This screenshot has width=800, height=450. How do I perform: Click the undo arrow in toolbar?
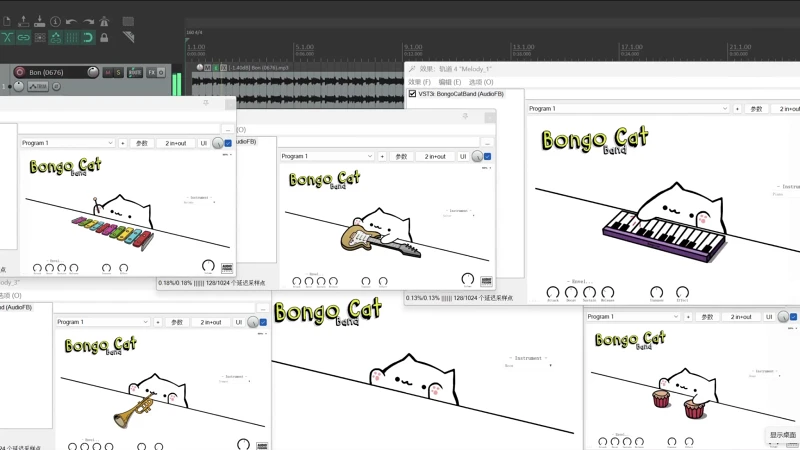[x=71, y=21]
